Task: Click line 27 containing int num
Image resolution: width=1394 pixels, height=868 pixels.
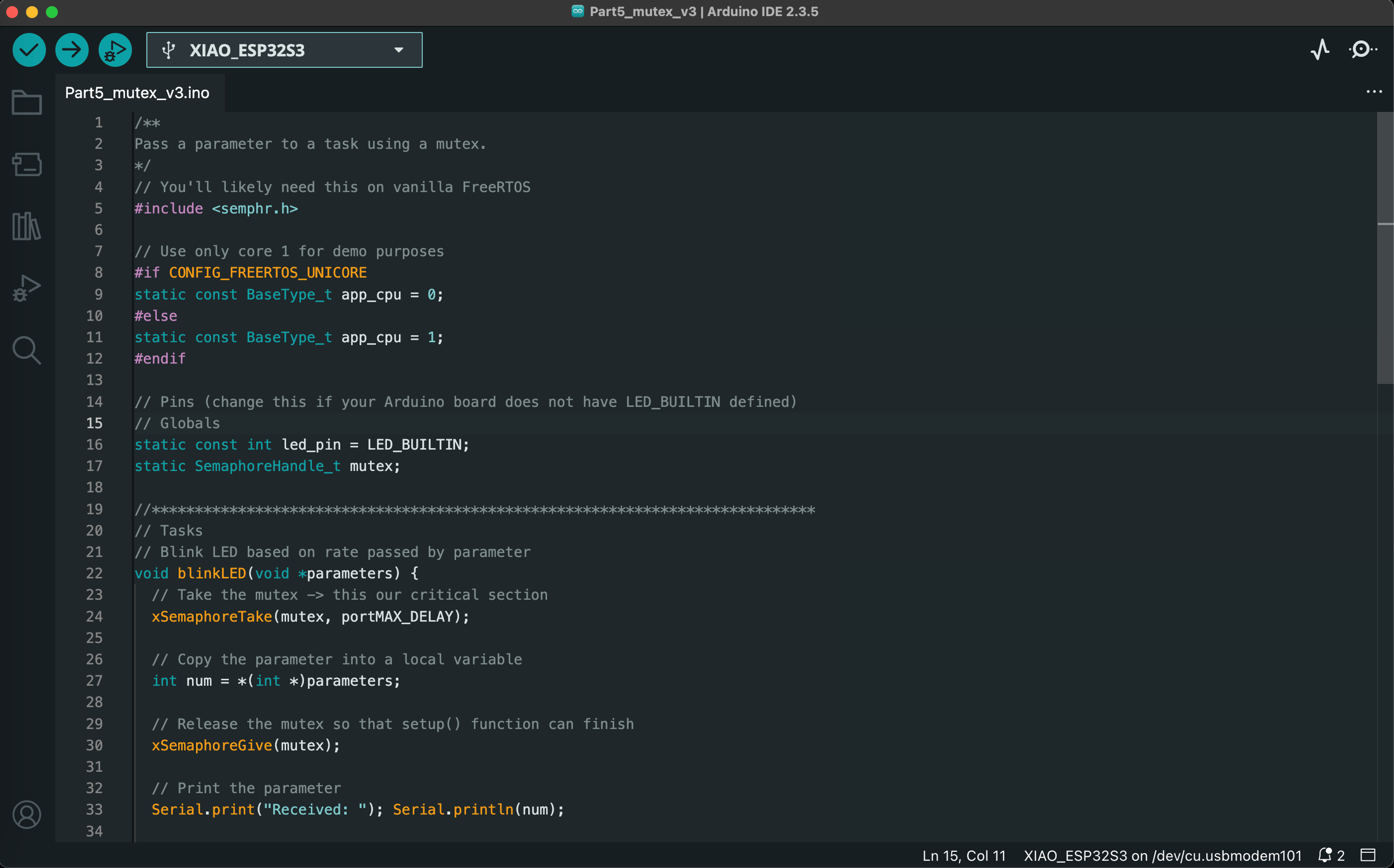Action: tap(276, 681)
